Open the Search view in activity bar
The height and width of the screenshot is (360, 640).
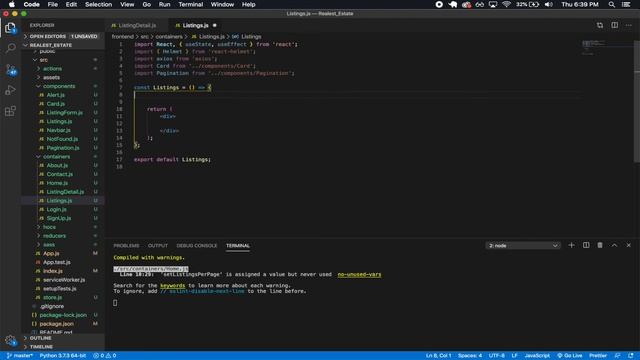point(10,48)
